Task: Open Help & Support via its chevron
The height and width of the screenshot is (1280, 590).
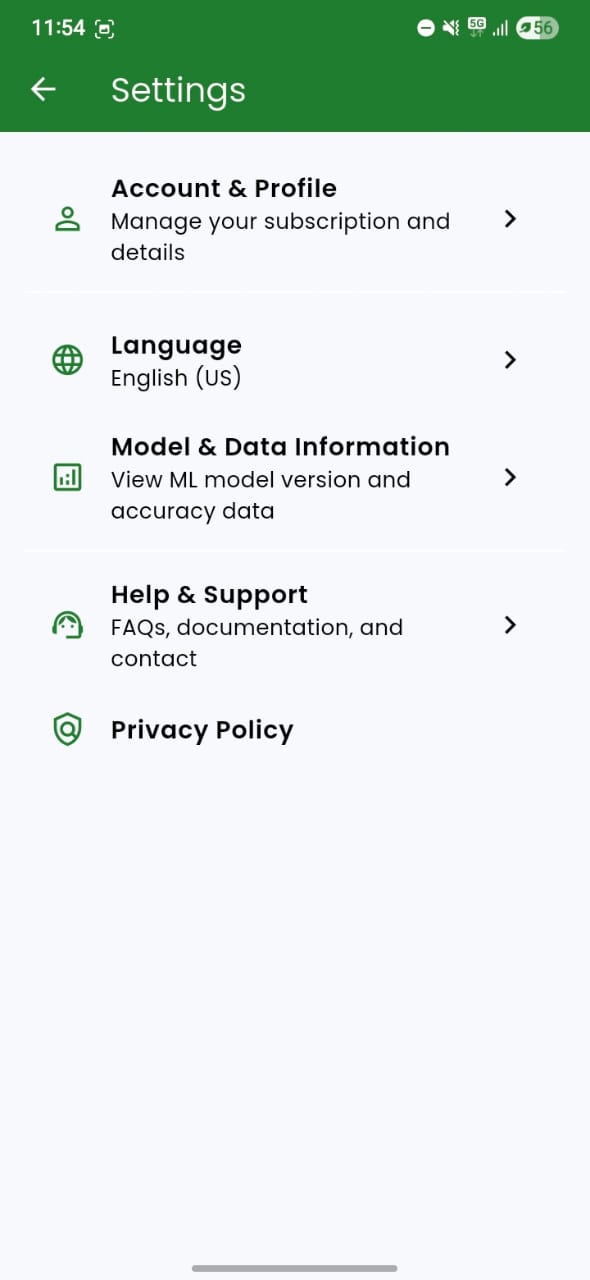Action: [510, 625]
